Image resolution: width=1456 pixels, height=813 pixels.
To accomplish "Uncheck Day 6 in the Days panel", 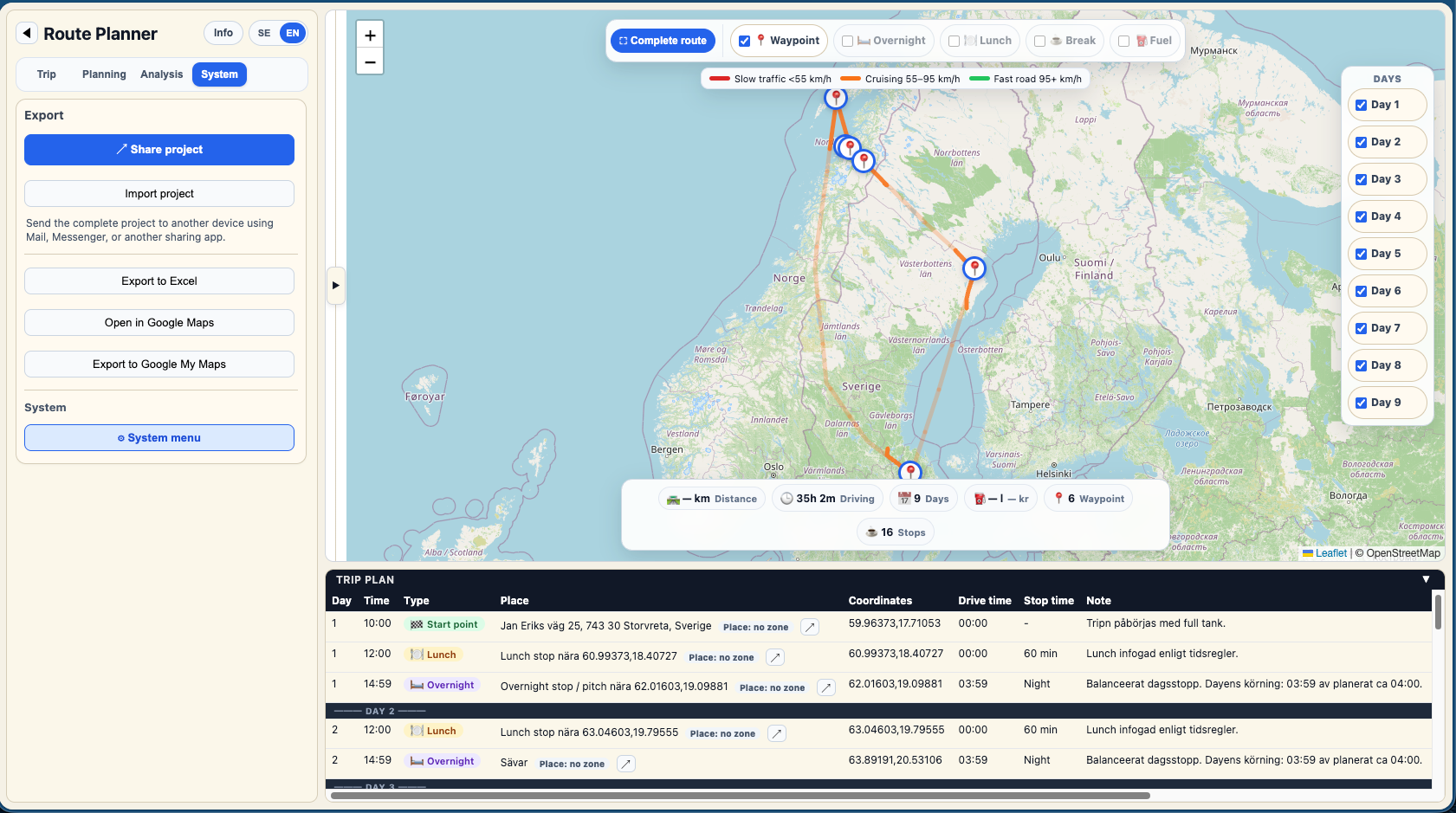I will [x=1362, y=291].
